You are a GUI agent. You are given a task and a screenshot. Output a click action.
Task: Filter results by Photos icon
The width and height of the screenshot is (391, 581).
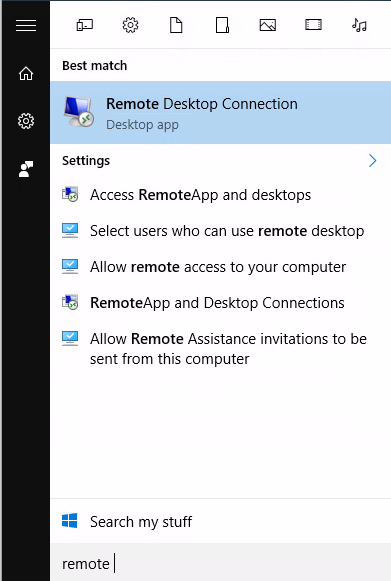(x=268, y=25)
